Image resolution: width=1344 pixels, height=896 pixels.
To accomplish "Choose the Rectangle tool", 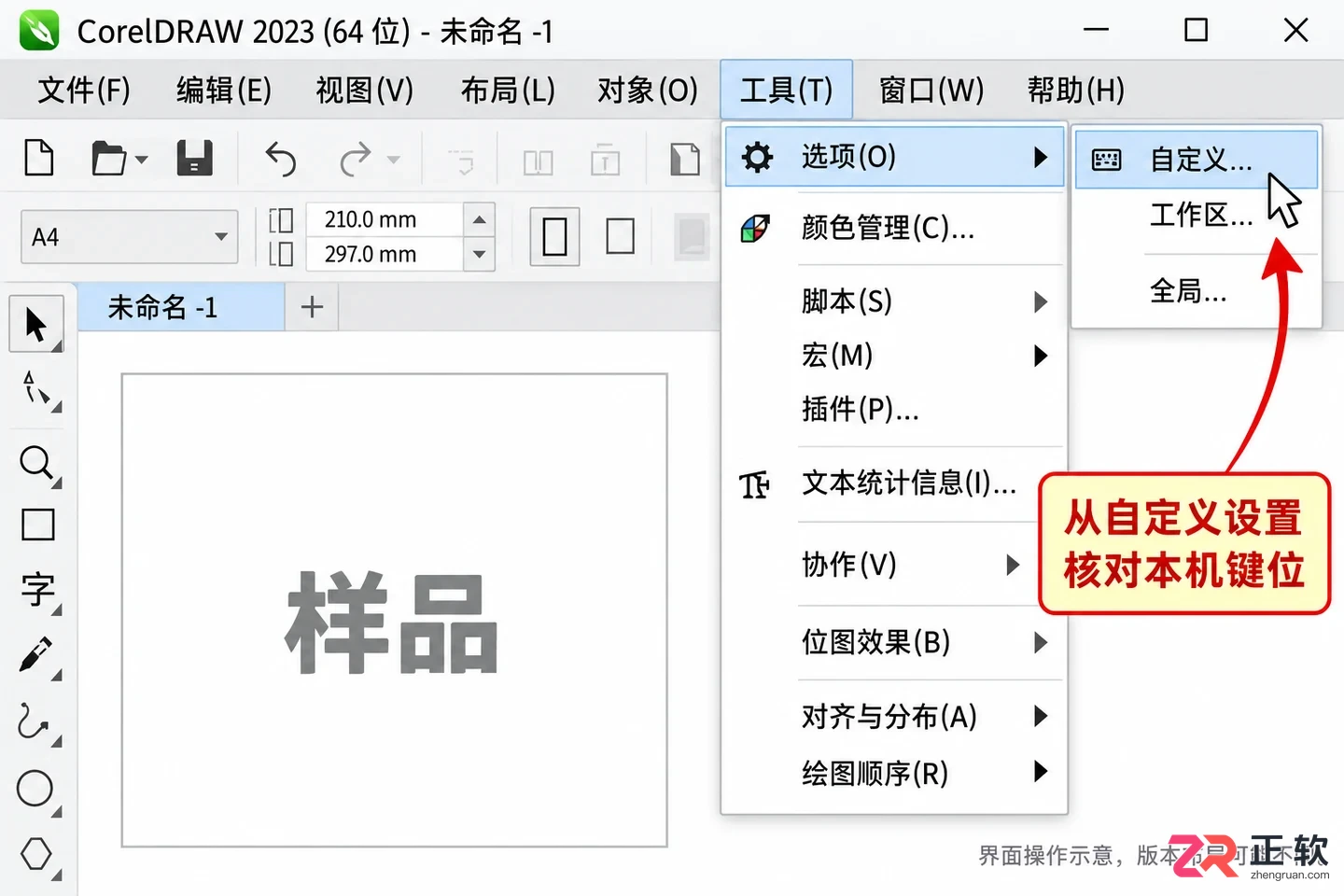I will [x=37, y=525].
